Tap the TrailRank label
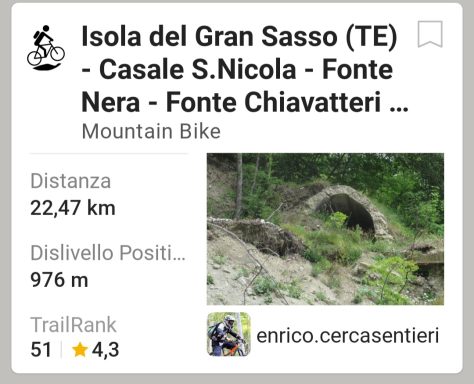The height and width of the screenshot is (384, 474). coord(73,325)
